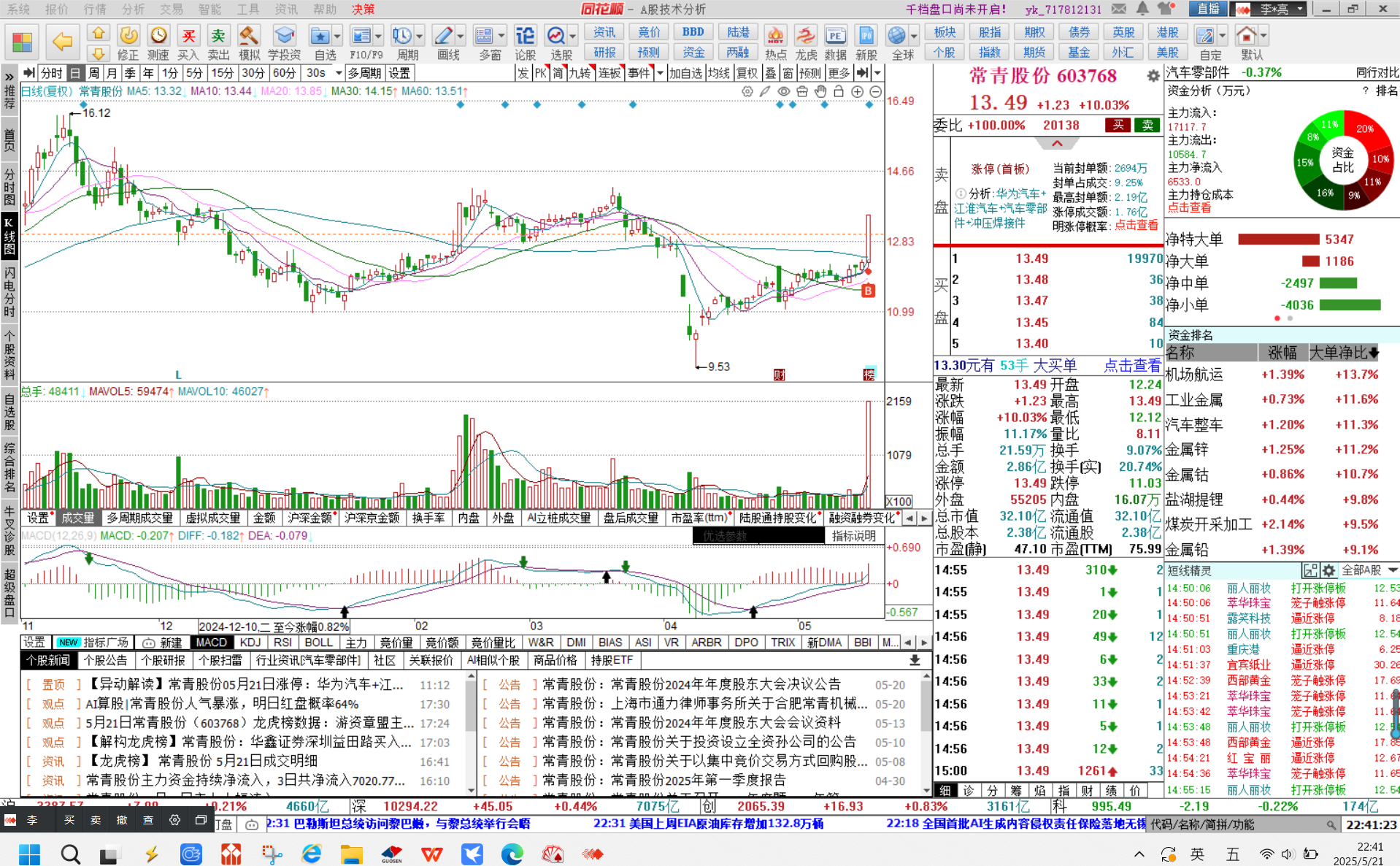The width and height of the screenshot is (1400, 866).
Task: Click the settings gear next to 常青股份 603768
Action: [1153, 75]
